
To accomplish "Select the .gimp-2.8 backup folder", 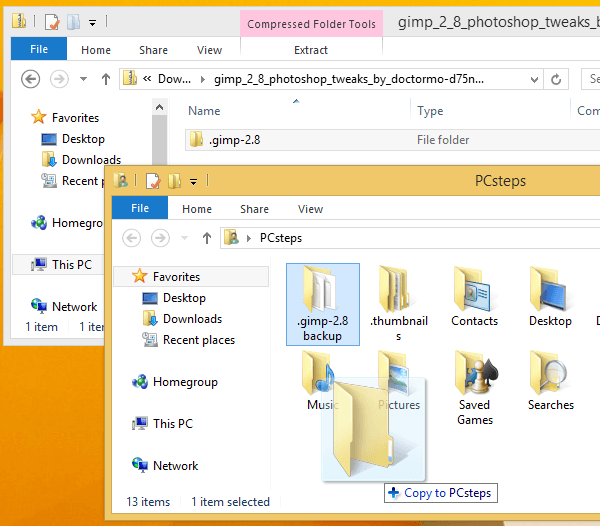I will click(323, 305).
